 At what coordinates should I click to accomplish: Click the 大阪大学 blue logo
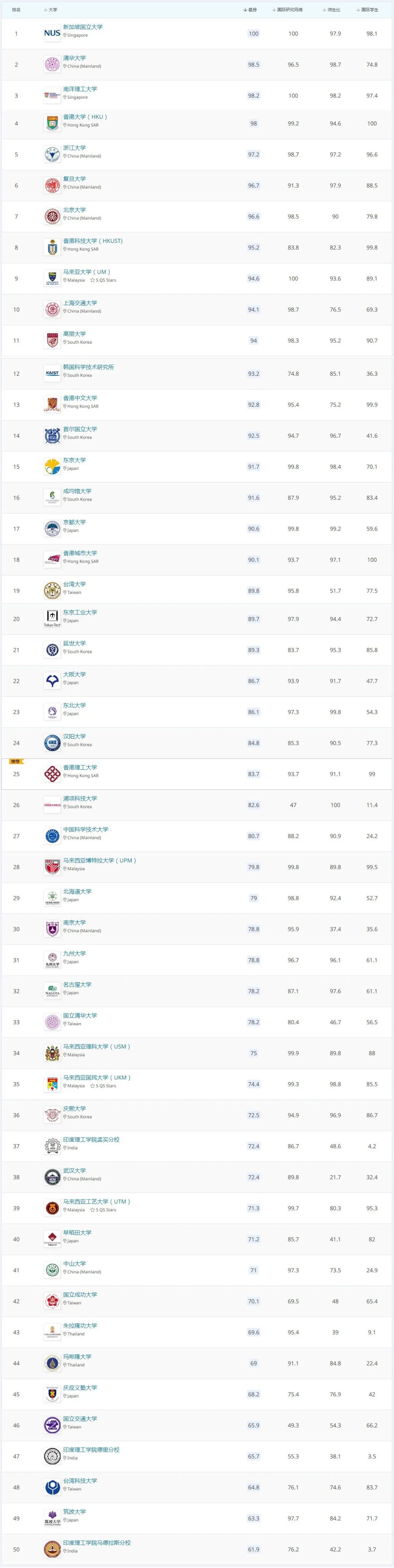coord(52,681)
